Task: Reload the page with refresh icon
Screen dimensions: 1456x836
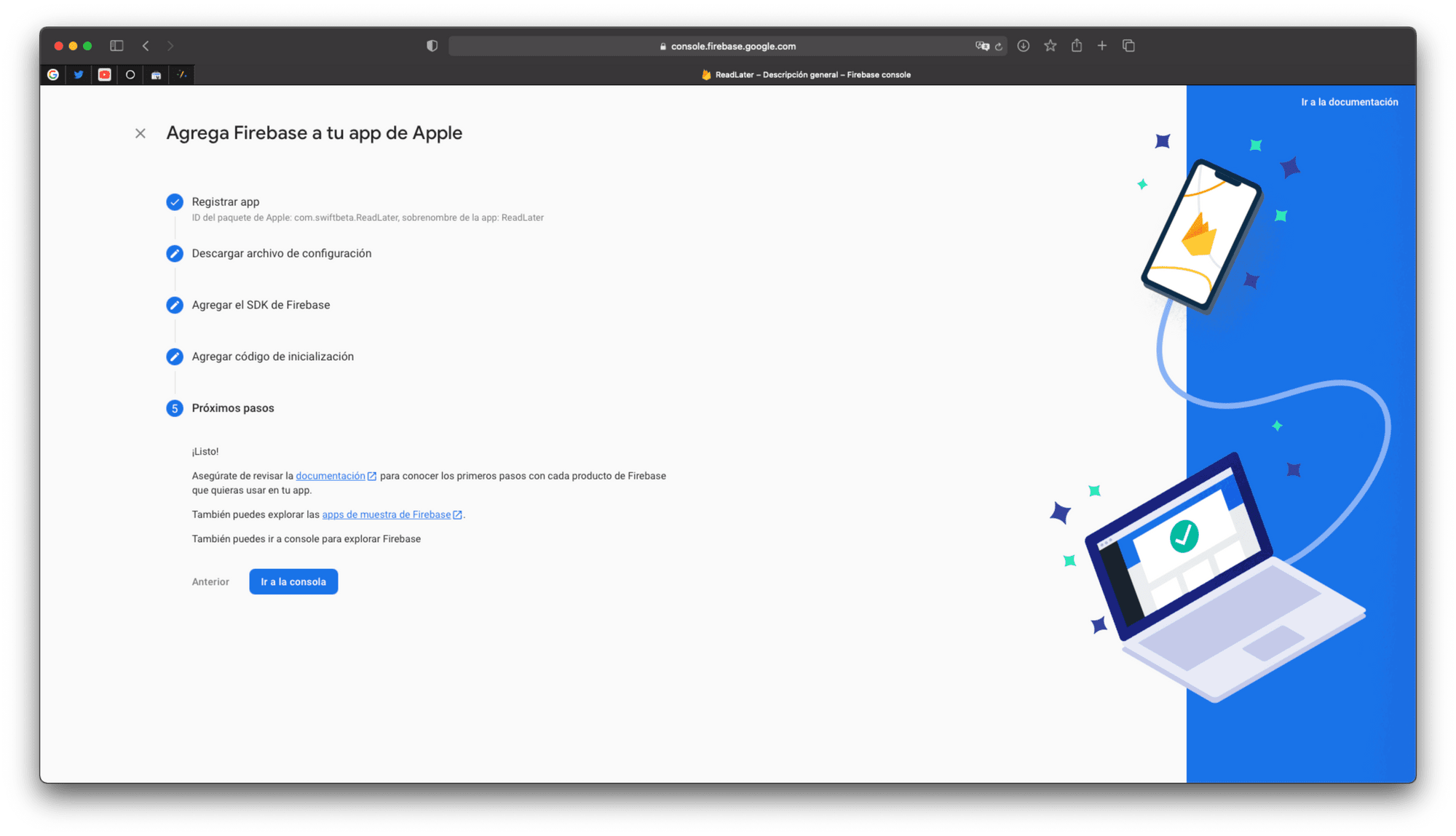Action: pyautogui.click(x=999, y=47)
